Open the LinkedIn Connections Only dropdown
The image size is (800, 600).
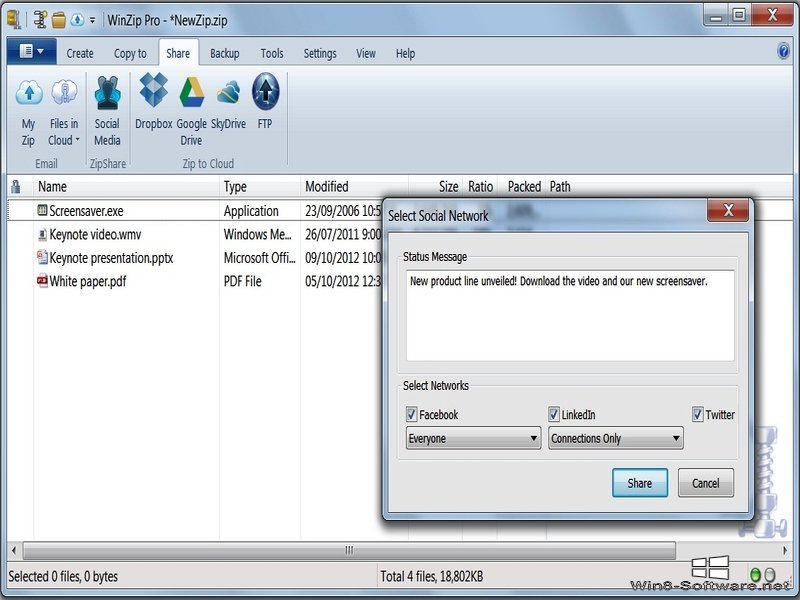tap(616, 438)
